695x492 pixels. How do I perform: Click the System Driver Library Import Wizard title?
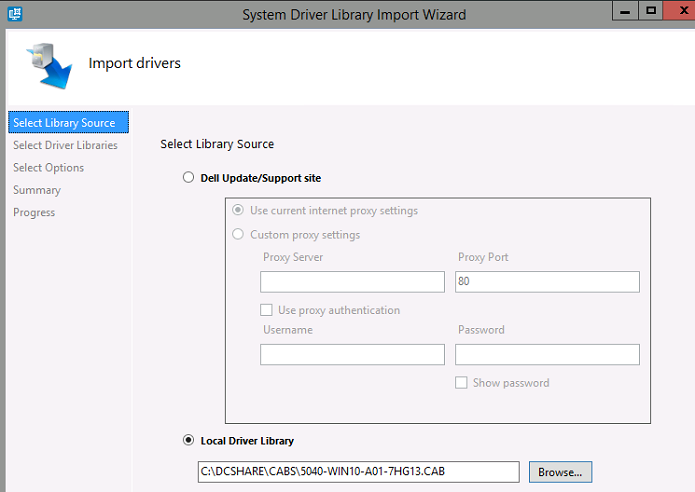click(x=354, y=15)
